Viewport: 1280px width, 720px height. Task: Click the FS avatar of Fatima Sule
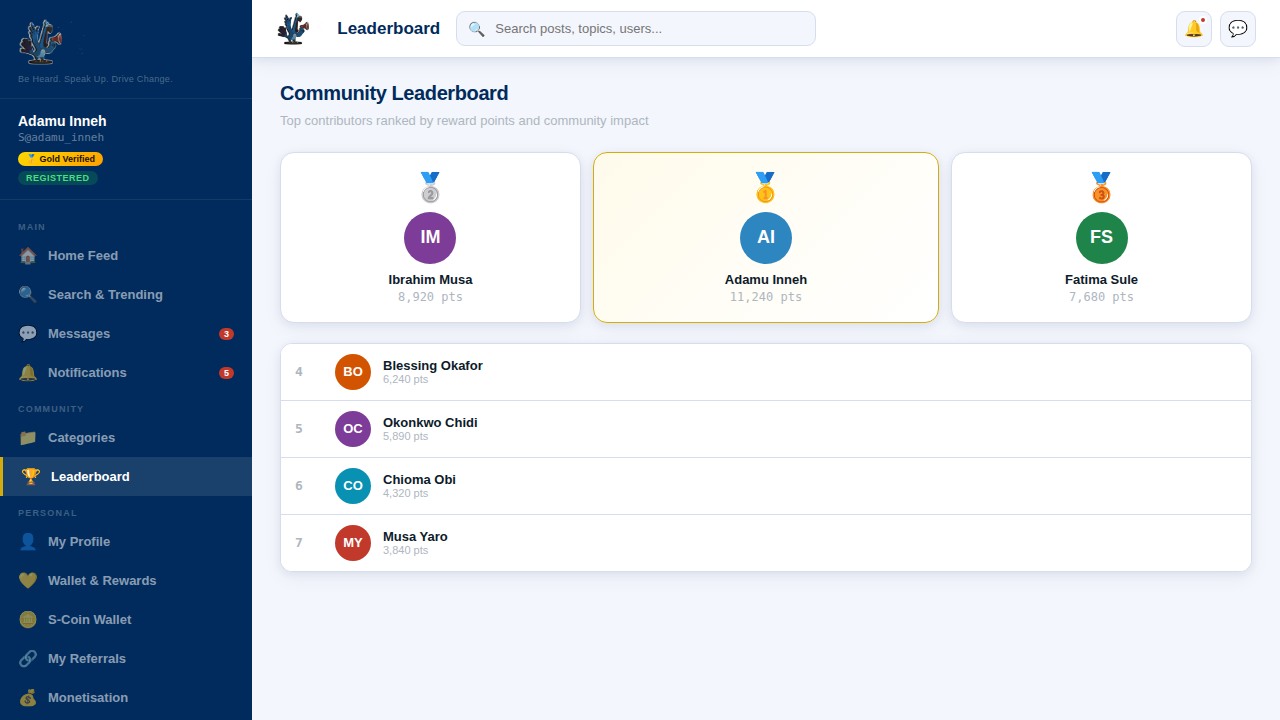click(1101, 238)
